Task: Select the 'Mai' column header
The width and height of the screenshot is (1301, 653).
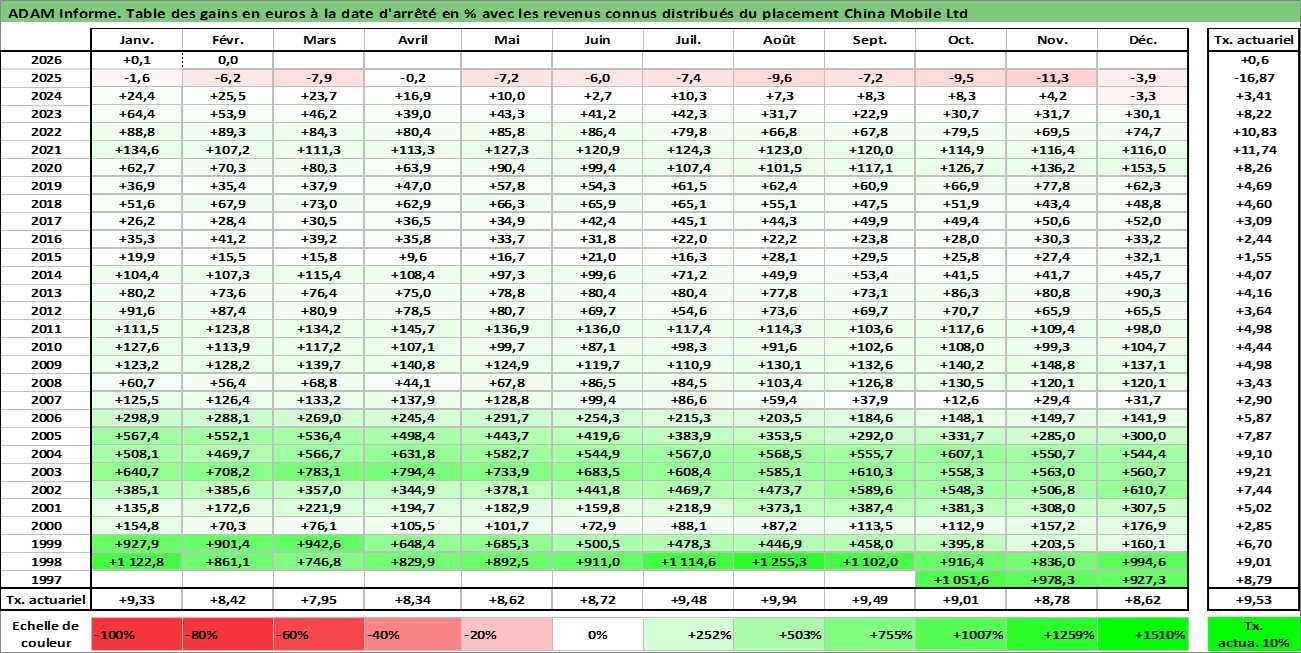Action: [x=506, y=40]
